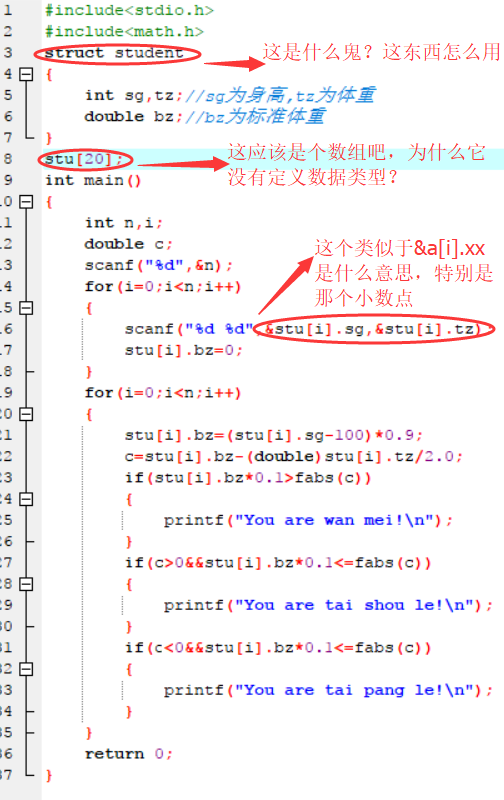Click the 'if(c<0&&...' condition line
Image resolution: width=504 pixels, height=800 pixels.
(279, 648)
